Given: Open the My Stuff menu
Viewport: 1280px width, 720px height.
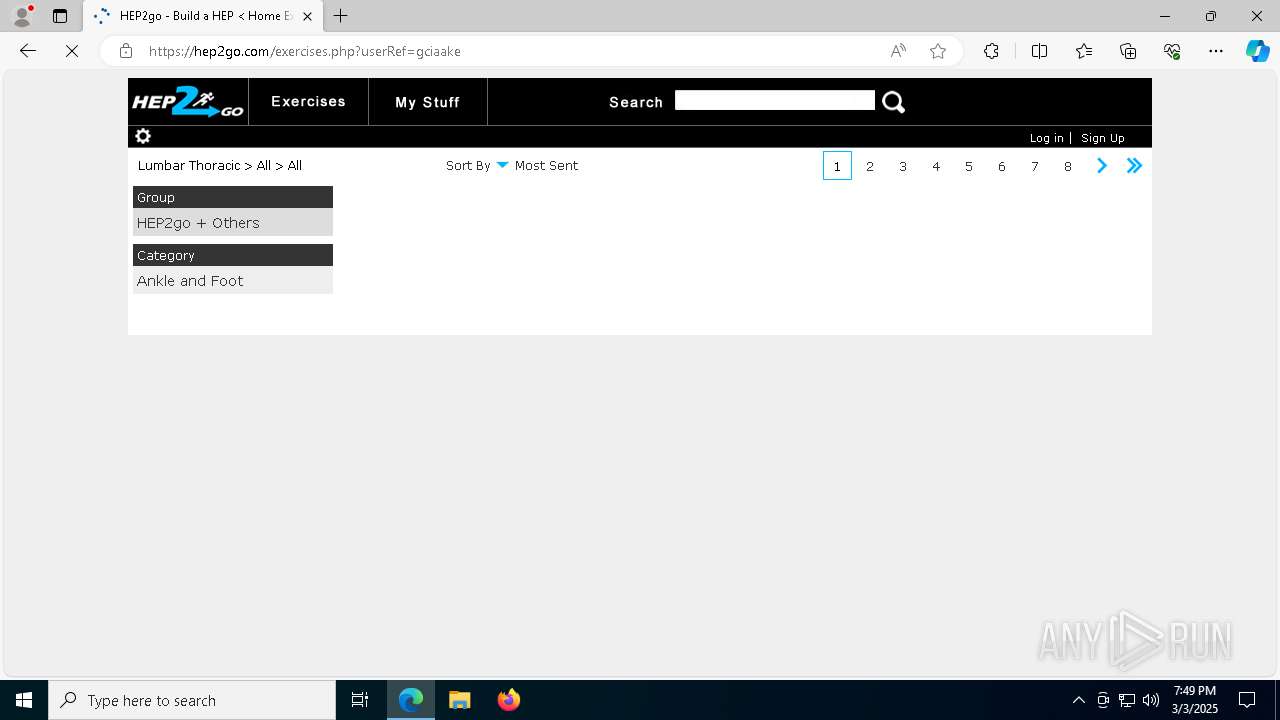Looking at the screenshot, I should (x=427, y=102).
